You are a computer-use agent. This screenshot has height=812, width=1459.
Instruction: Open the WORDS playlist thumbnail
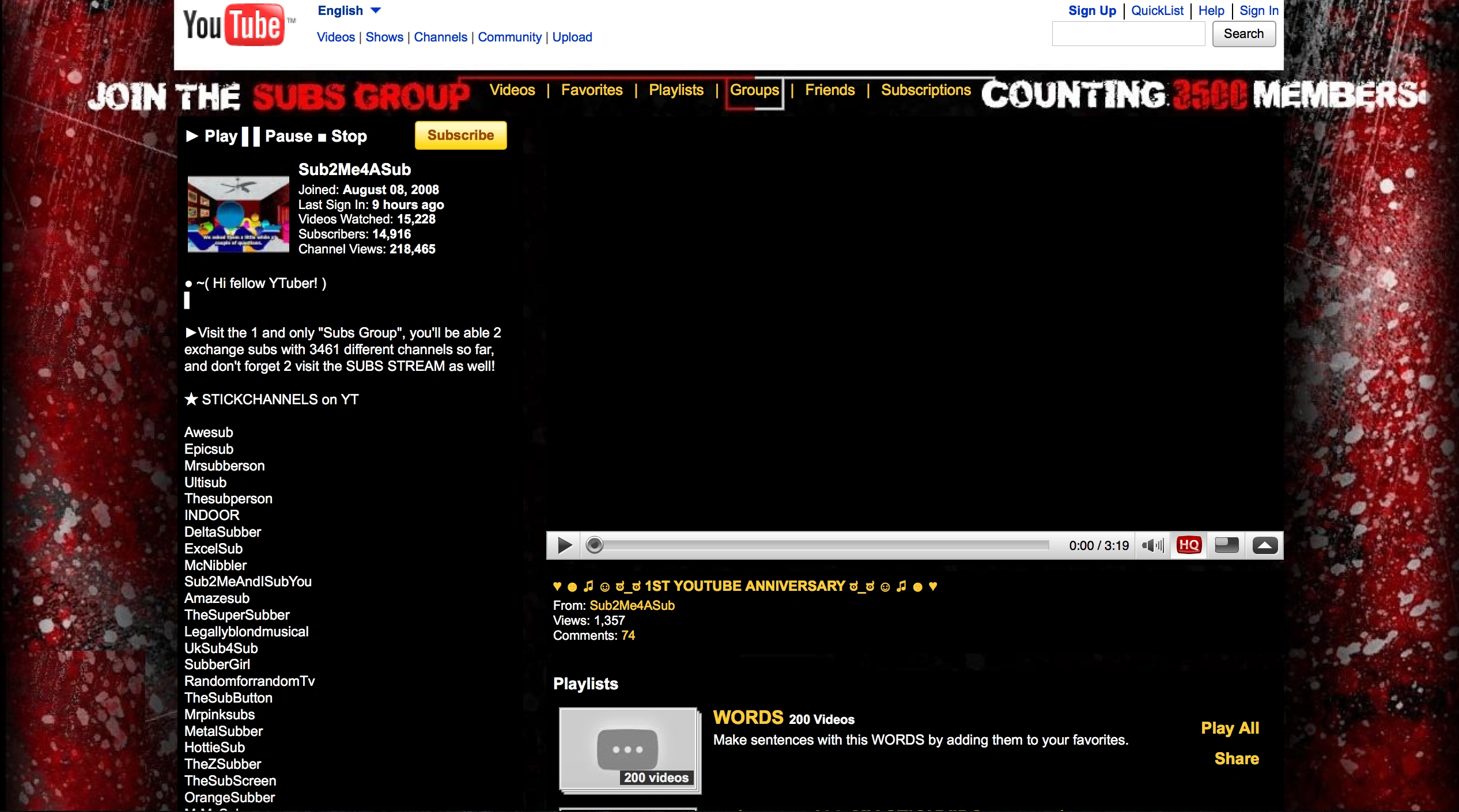point(629,750)
